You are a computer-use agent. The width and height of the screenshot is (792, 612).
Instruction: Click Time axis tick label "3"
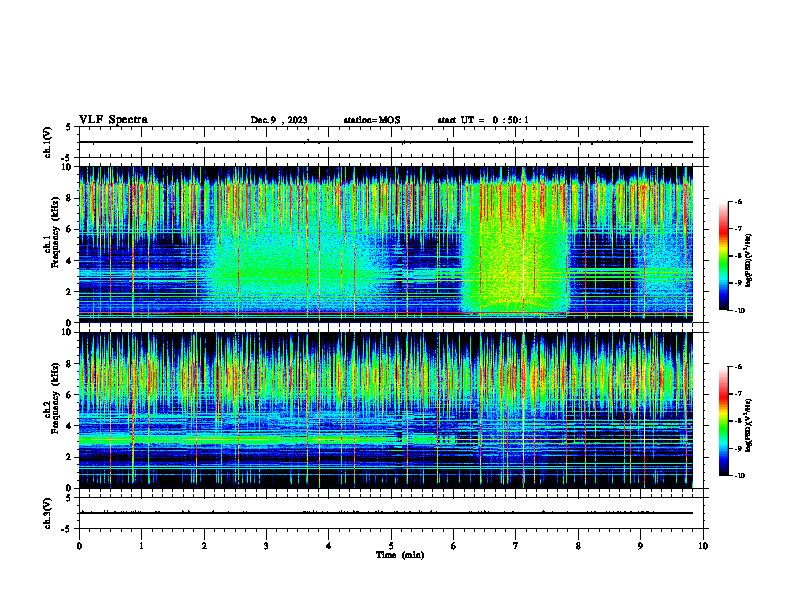coord(266,546)
